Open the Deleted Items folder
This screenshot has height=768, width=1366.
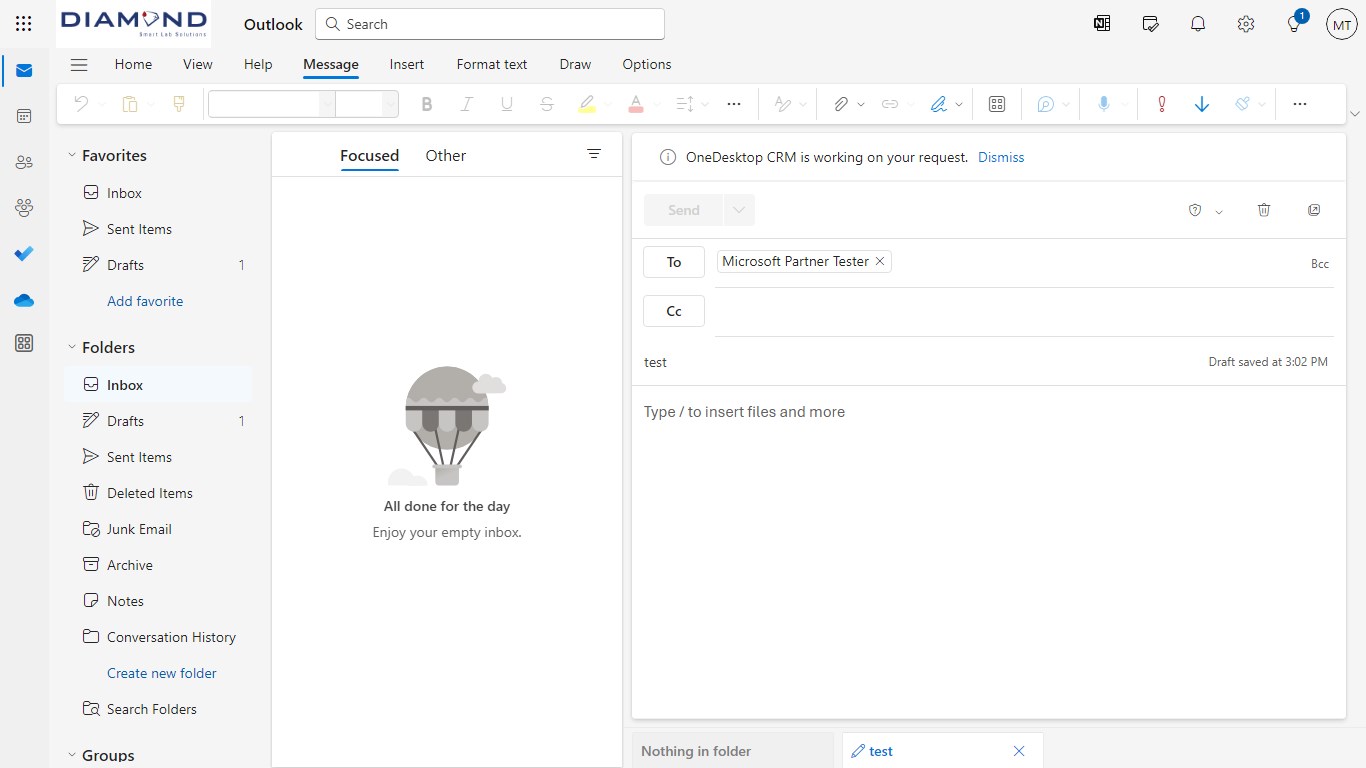[159, 493]
